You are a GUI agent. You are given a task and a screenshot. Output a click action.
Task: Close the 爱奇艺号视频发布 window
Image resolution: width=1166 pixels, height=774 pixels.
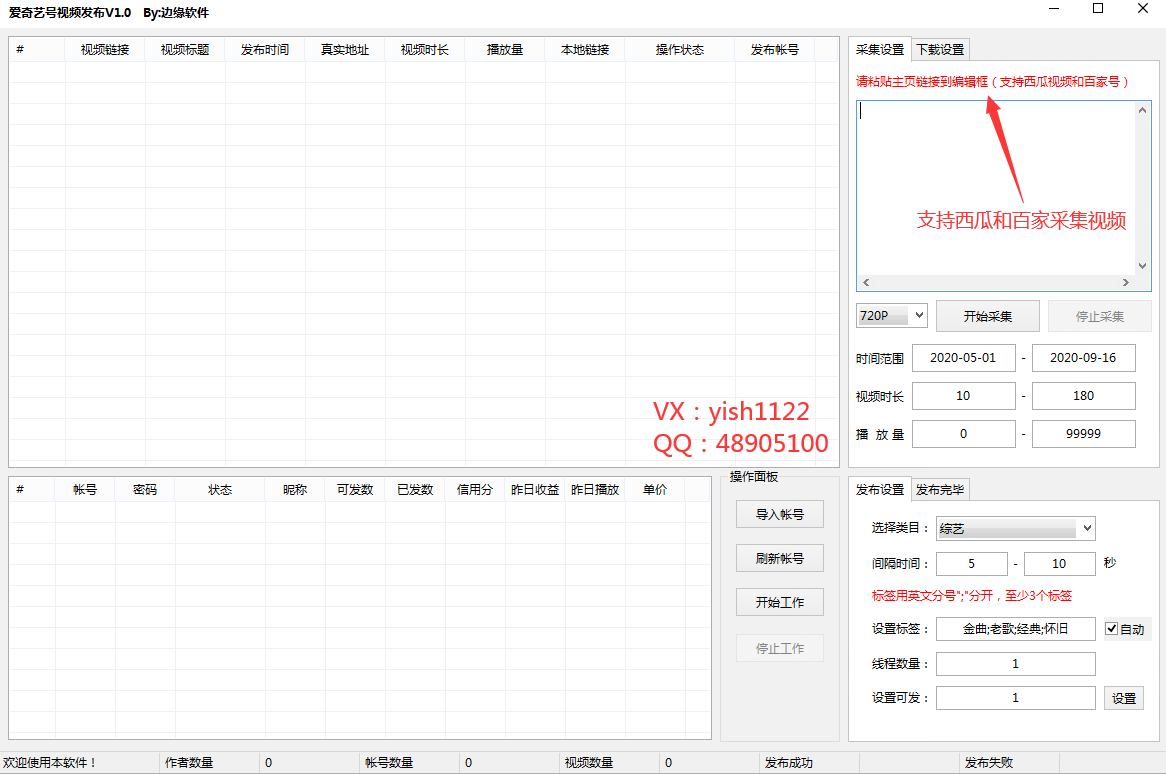(x=1143, y=9)
